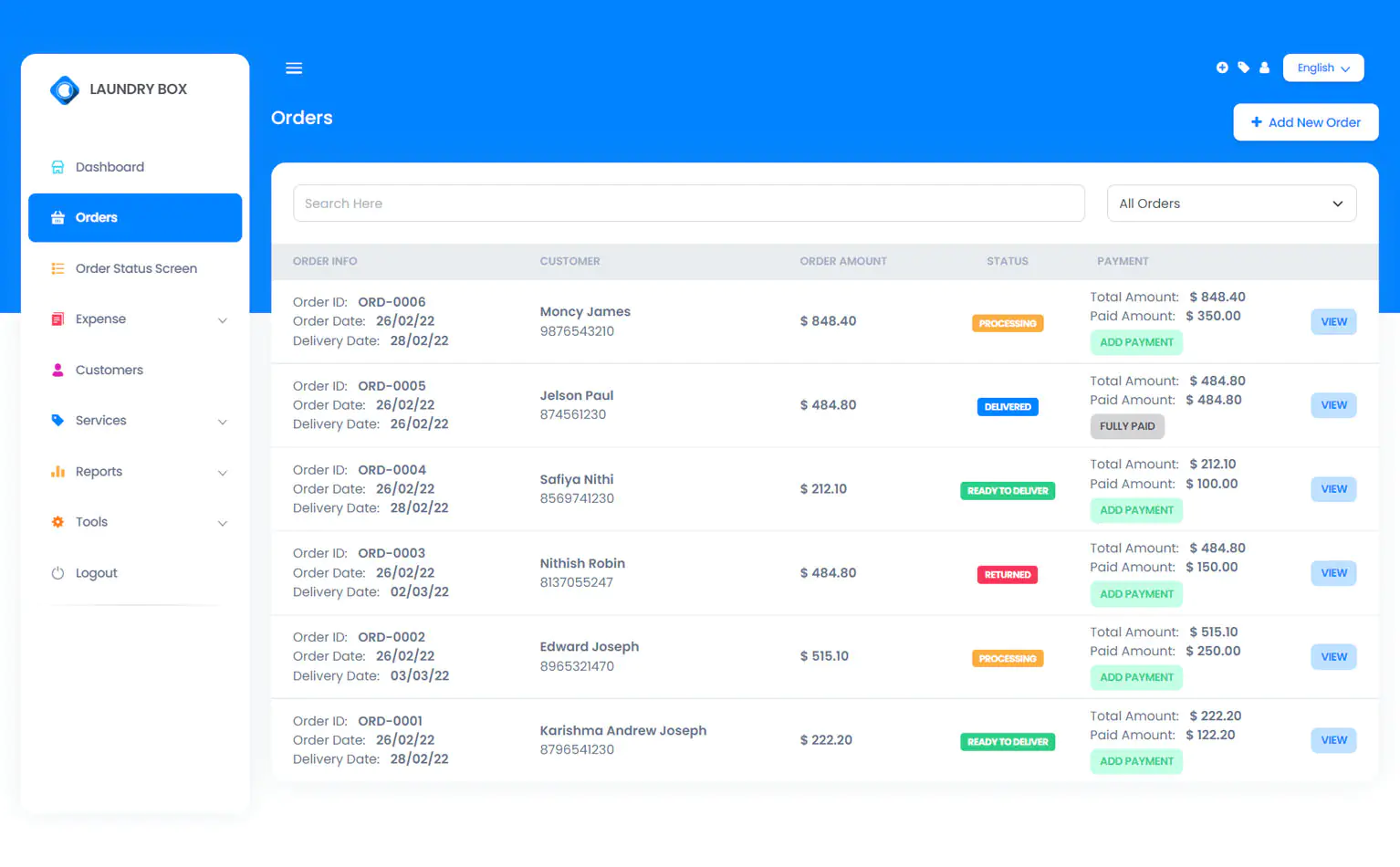Click the Logout power icon
Viewport: 1400px width, 867px height.
tap(57, 573)
